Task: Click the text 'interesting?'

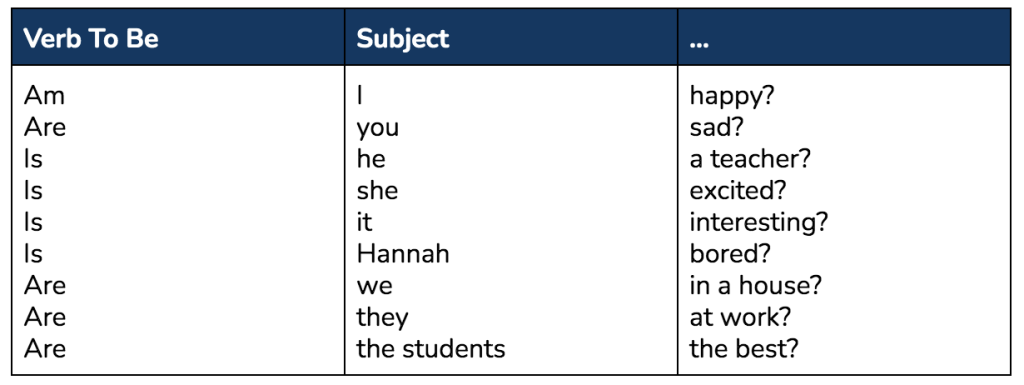Action: (759, 224)
